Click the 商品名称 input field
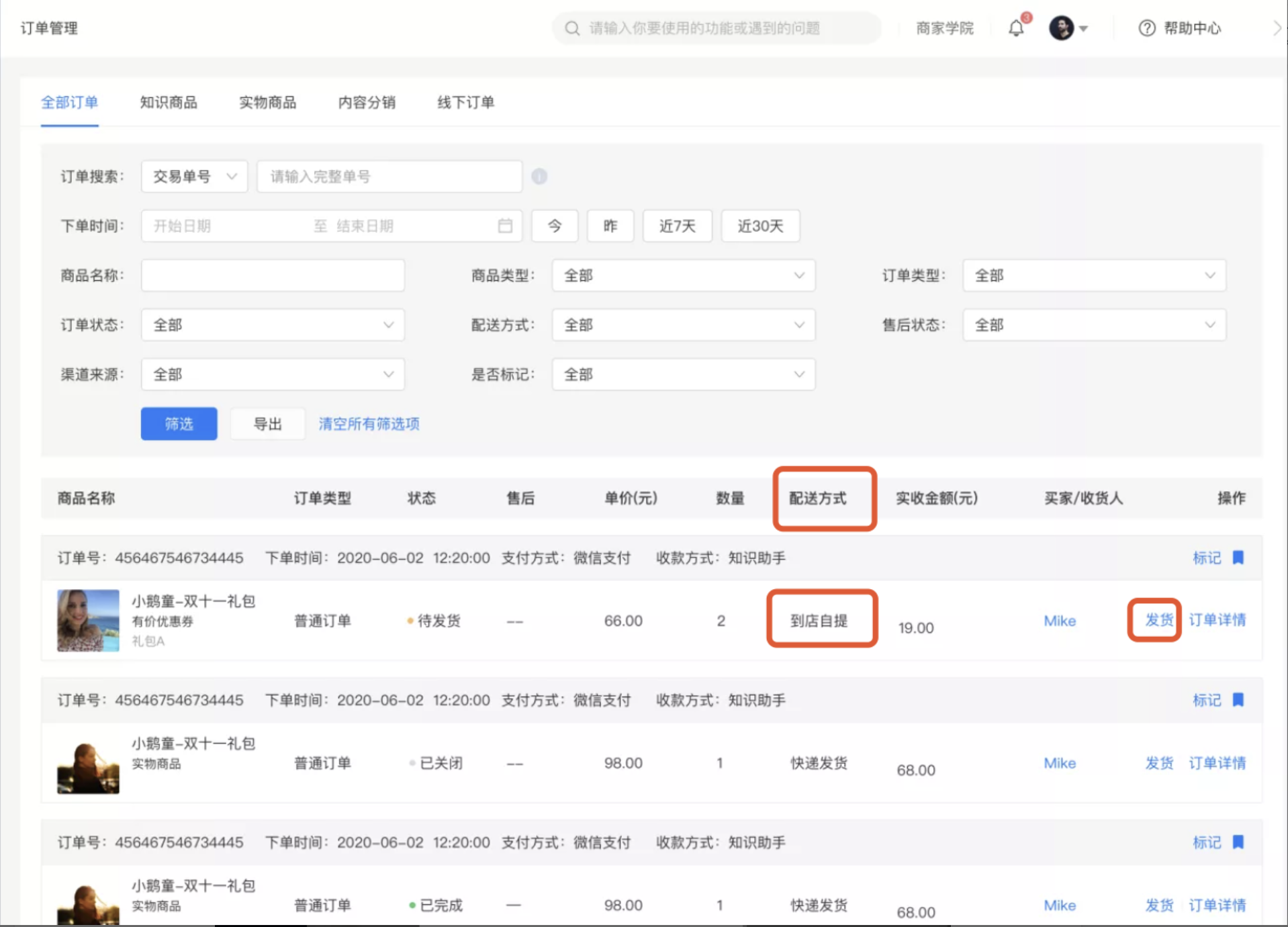The image size is (1288, 927). coord(273,275)
